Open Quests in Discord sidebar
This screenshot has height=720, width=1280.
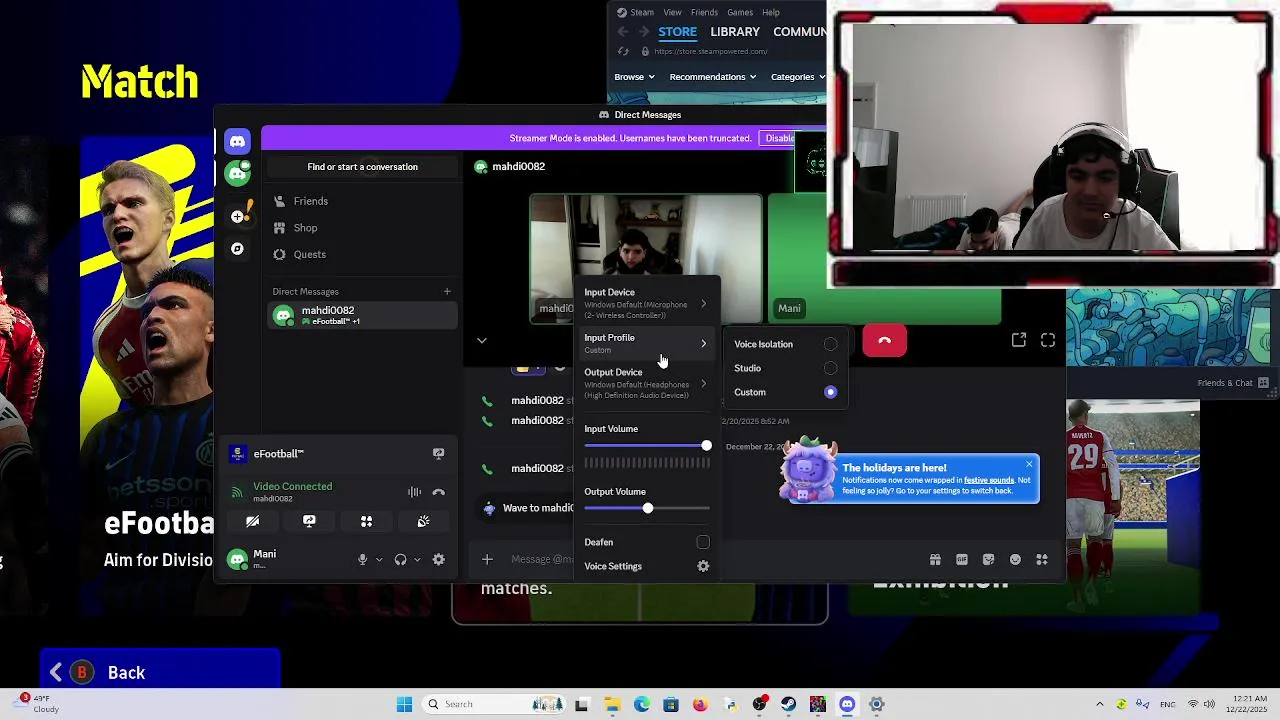(362, 254)
